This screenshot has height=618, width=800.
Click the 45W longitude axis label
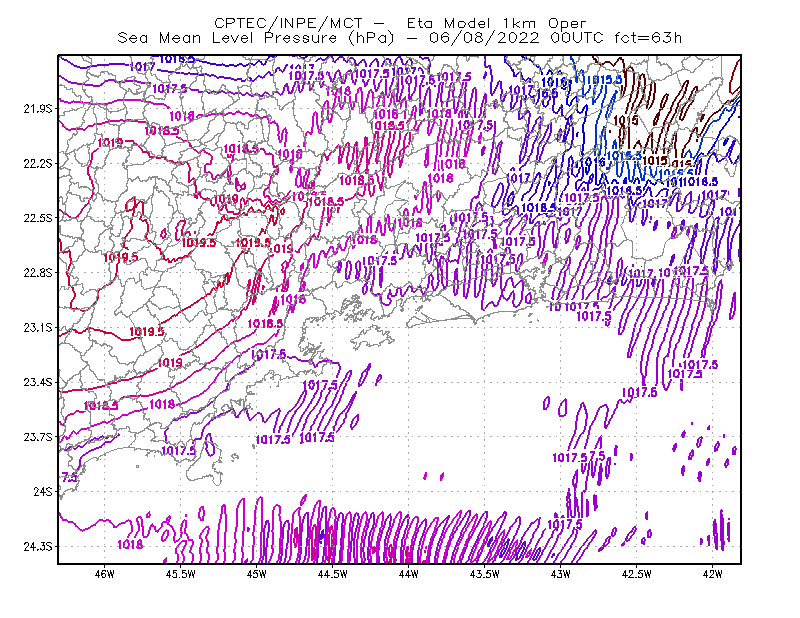pyautogui.click(x=257, y=574)
